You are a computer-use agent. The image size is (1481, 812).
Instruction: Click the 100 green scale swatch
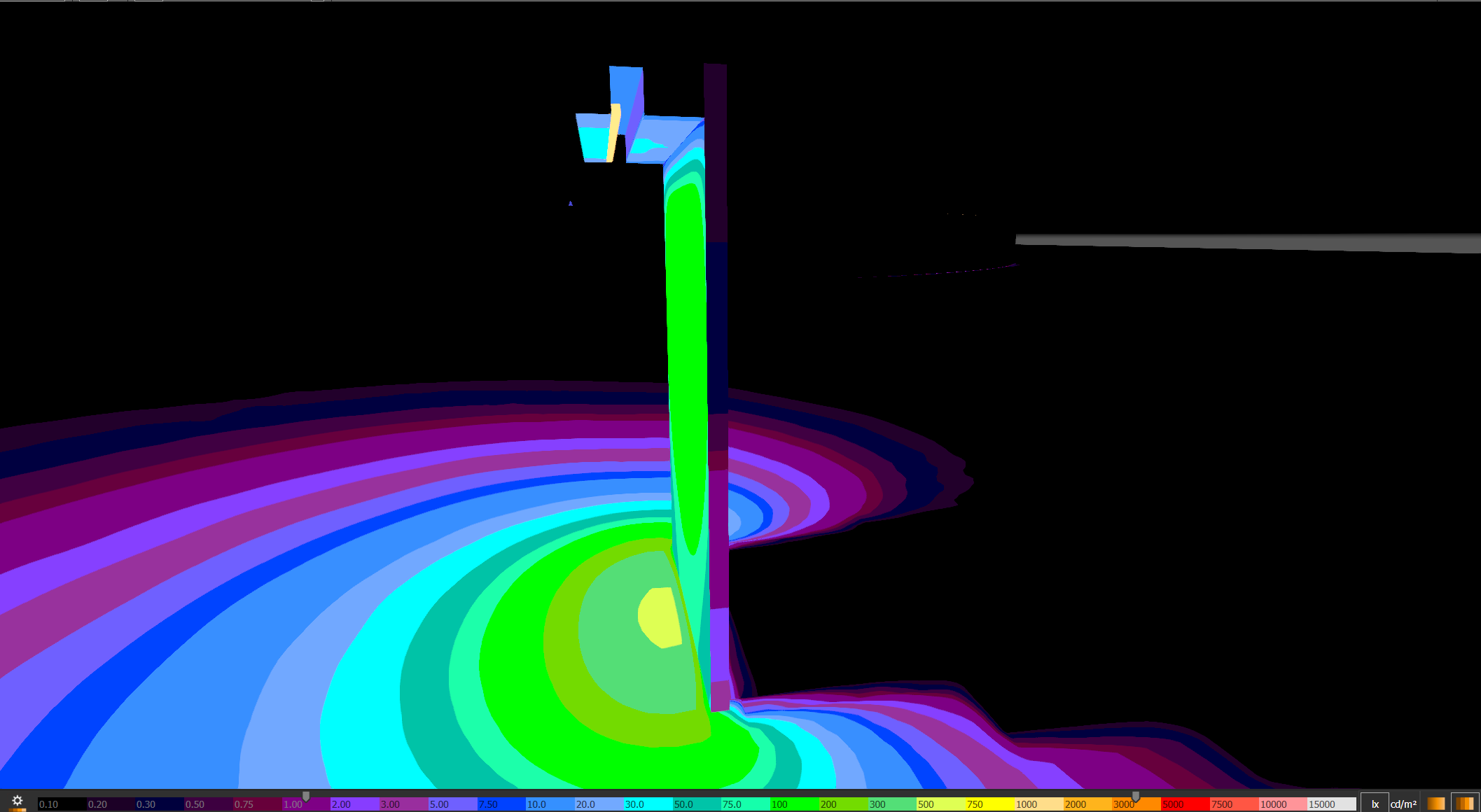794,804
